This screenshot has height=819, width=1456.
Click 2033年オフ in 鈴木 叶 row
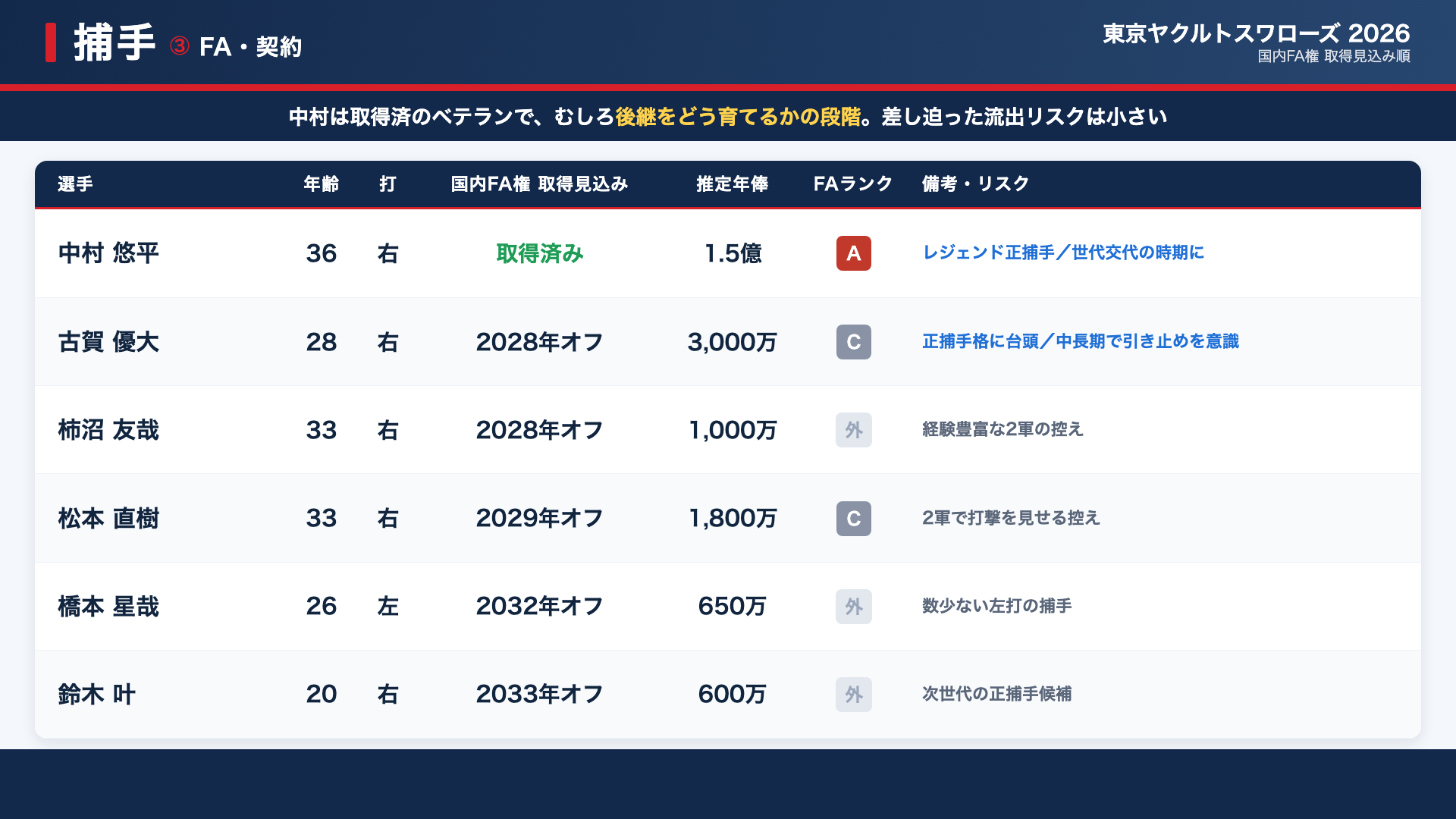(x=539, y=695)
